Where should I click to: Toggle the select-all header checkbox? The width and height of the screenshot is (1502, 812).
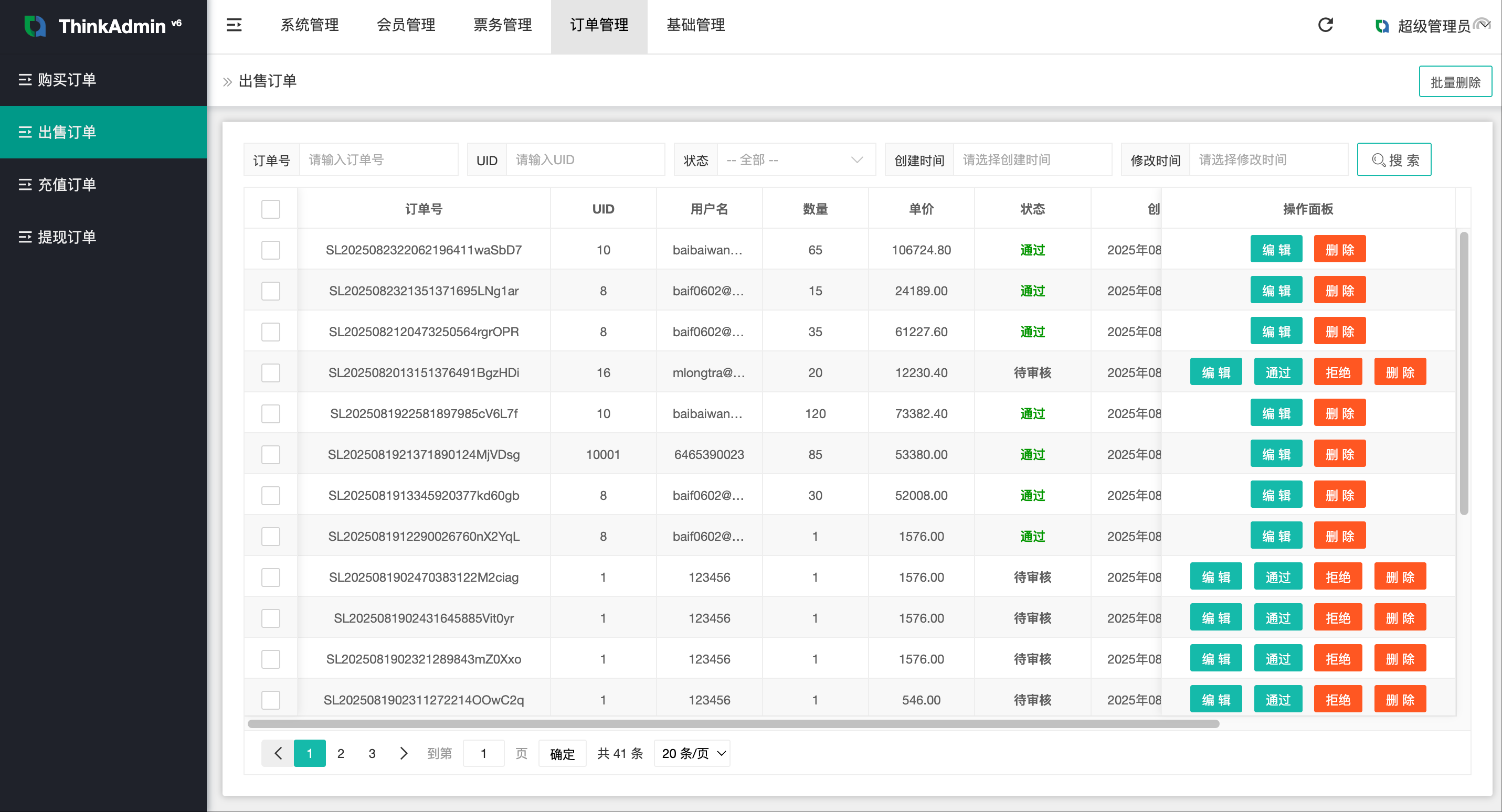(271, 209)
